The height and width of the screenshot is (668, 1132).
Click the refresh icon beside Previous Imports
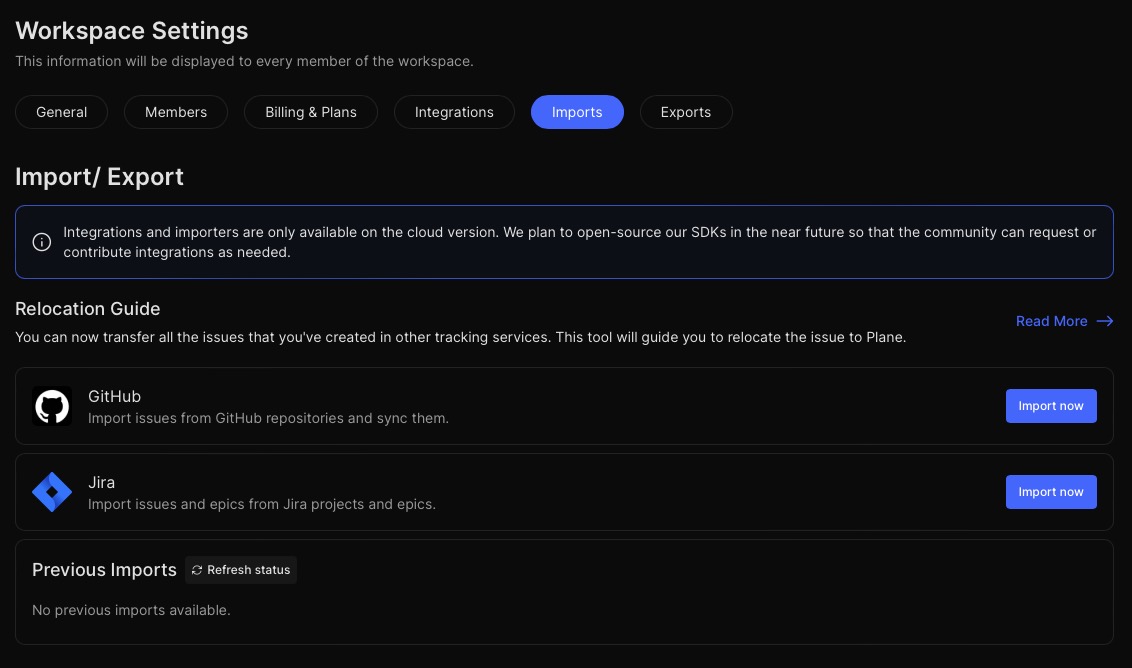(197, 570)
